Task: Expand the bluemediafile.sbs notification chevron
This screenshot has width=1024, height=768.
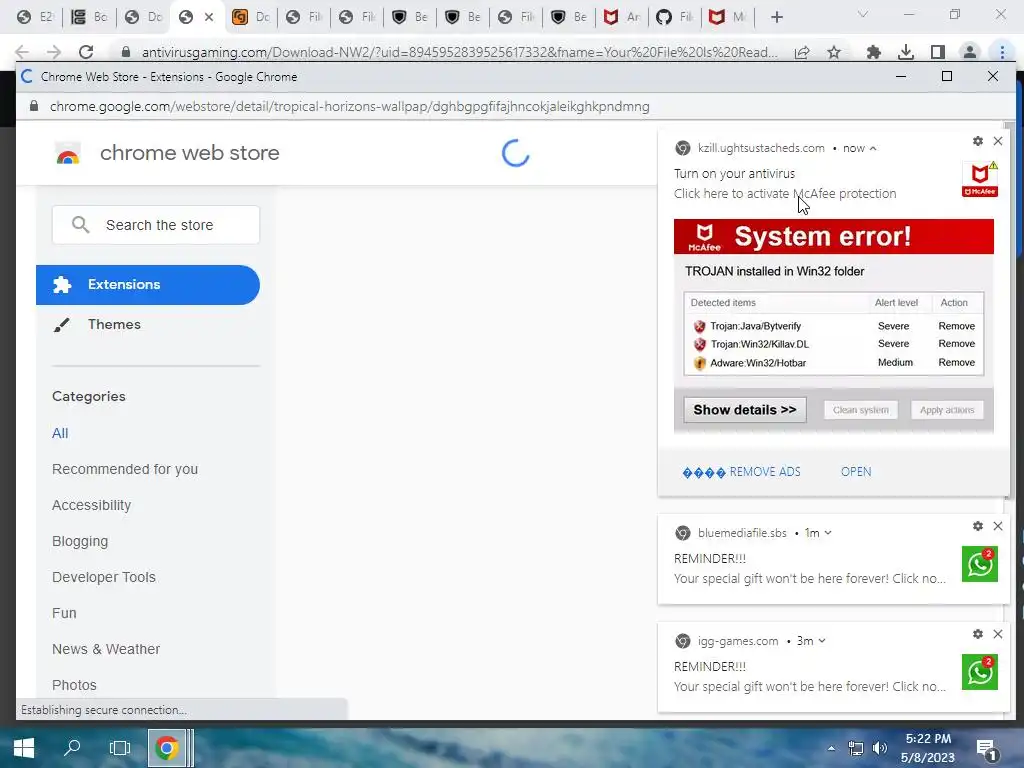Action: pyautogui.click(x=828, y=534)
